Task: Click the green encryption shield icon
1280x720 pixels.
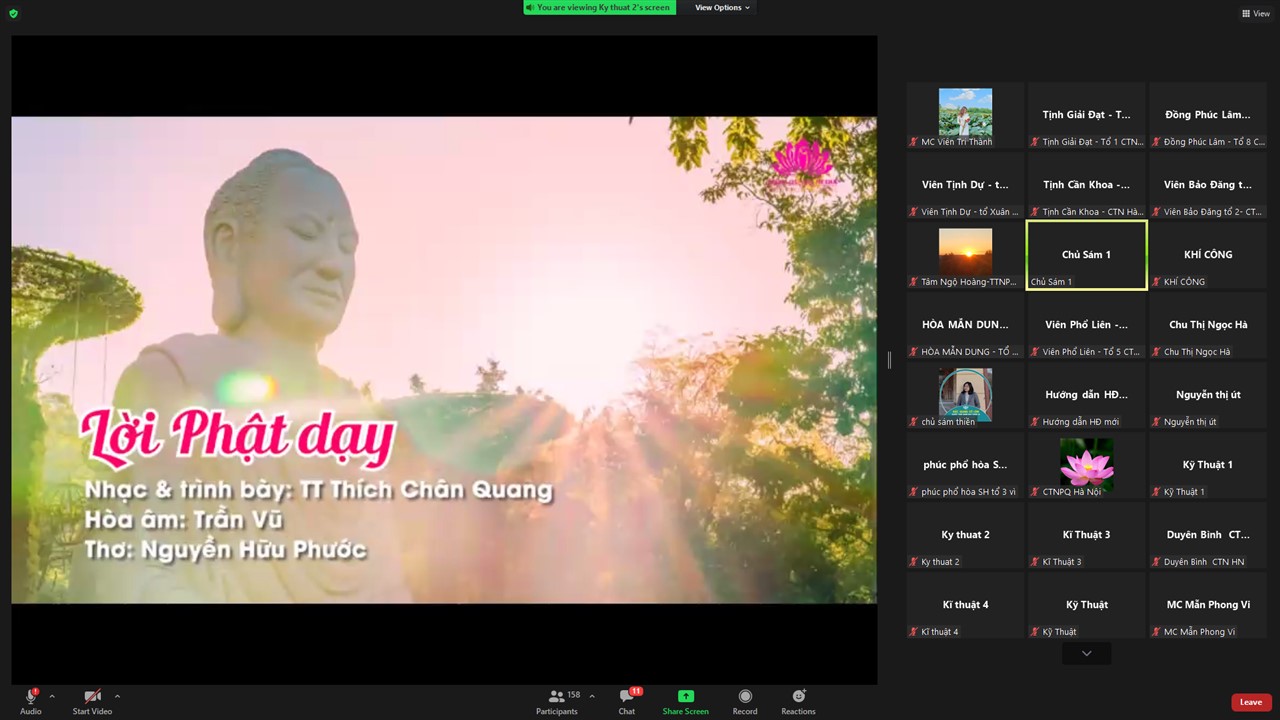Action: pos(13,13)
